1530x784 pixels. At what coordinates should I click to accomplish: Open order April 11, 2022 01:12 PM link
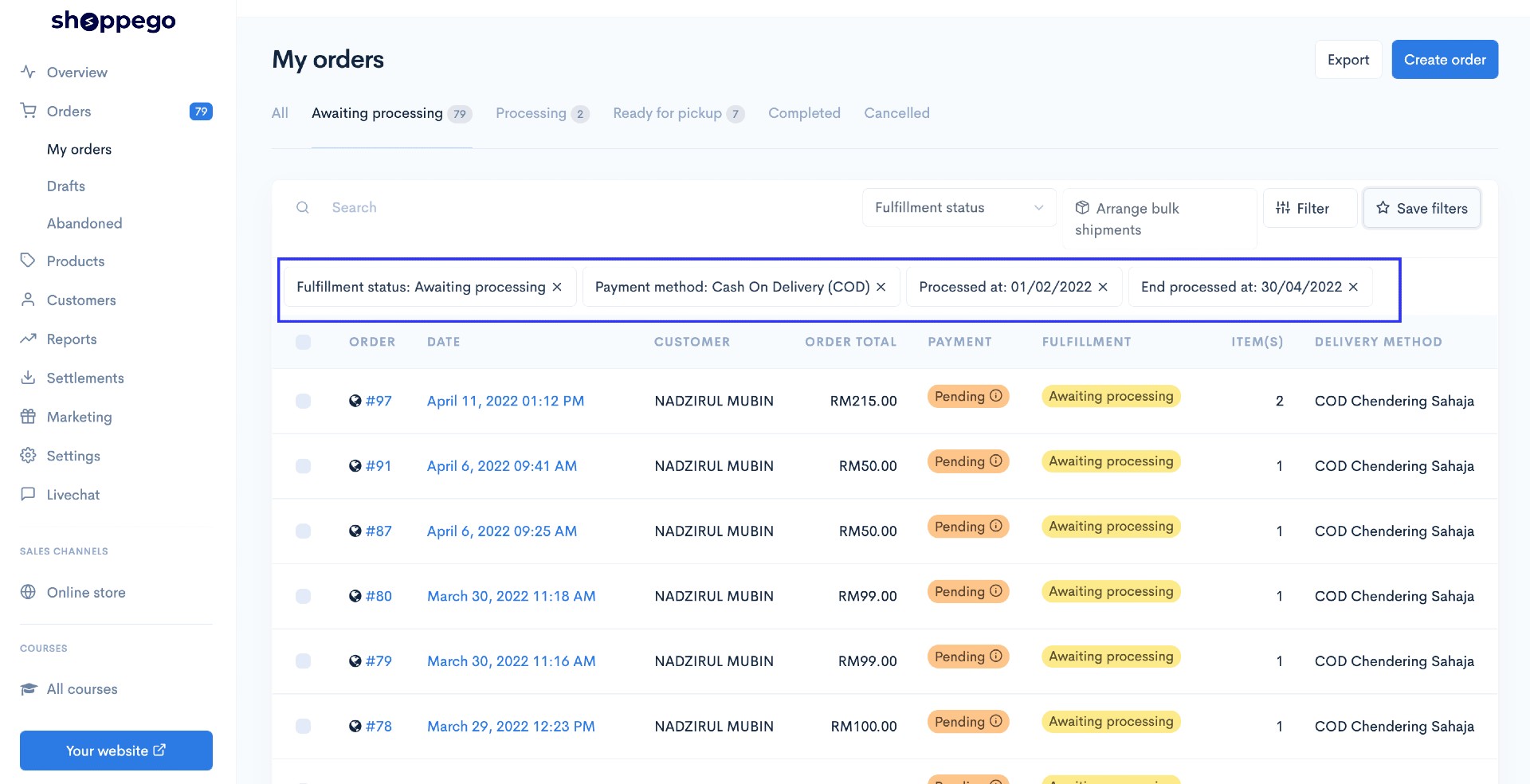tap(505, 401)
